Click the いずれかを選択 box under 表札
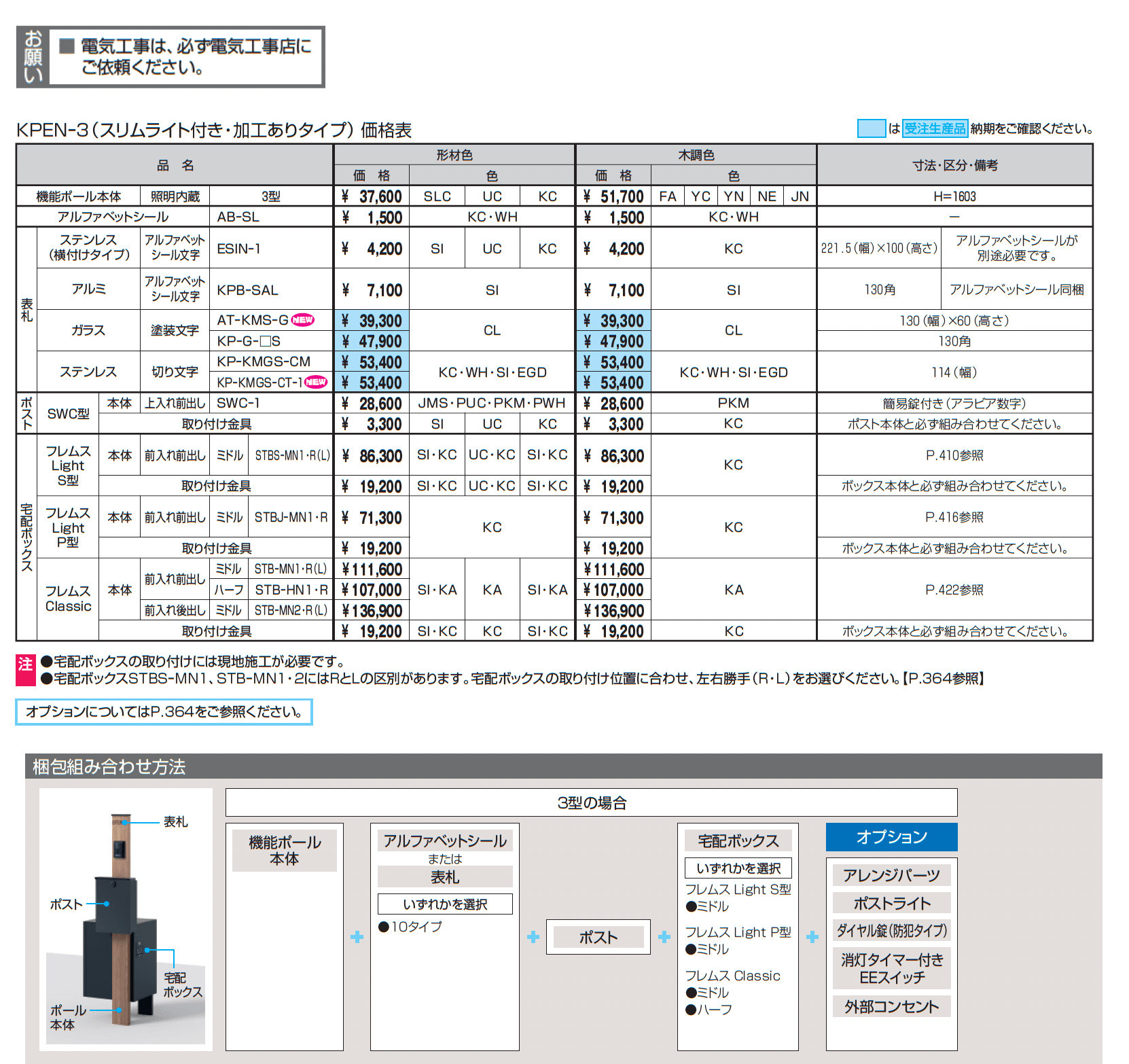Viewport: 1129px width, 1064px height. click(445, 904)
